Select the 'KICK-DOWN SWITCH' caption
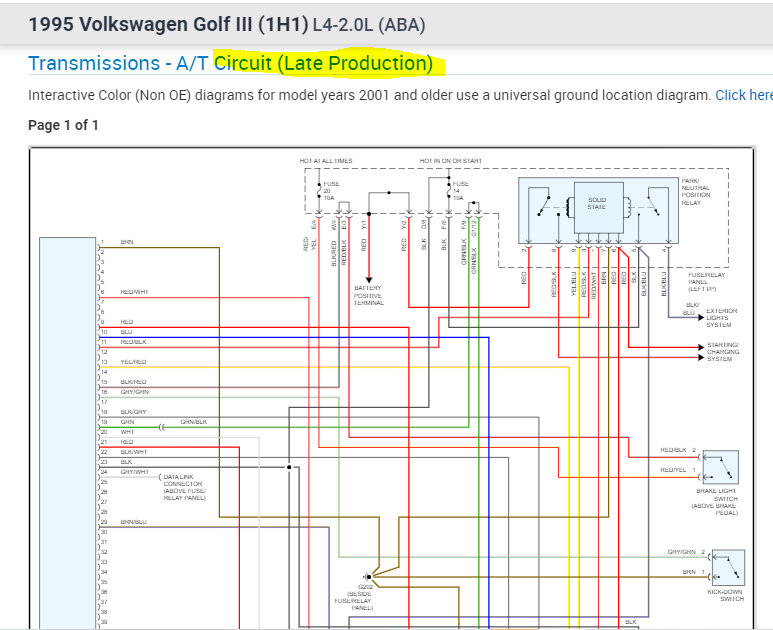Screen dimensions: 773x630 [x=726, y=595]
